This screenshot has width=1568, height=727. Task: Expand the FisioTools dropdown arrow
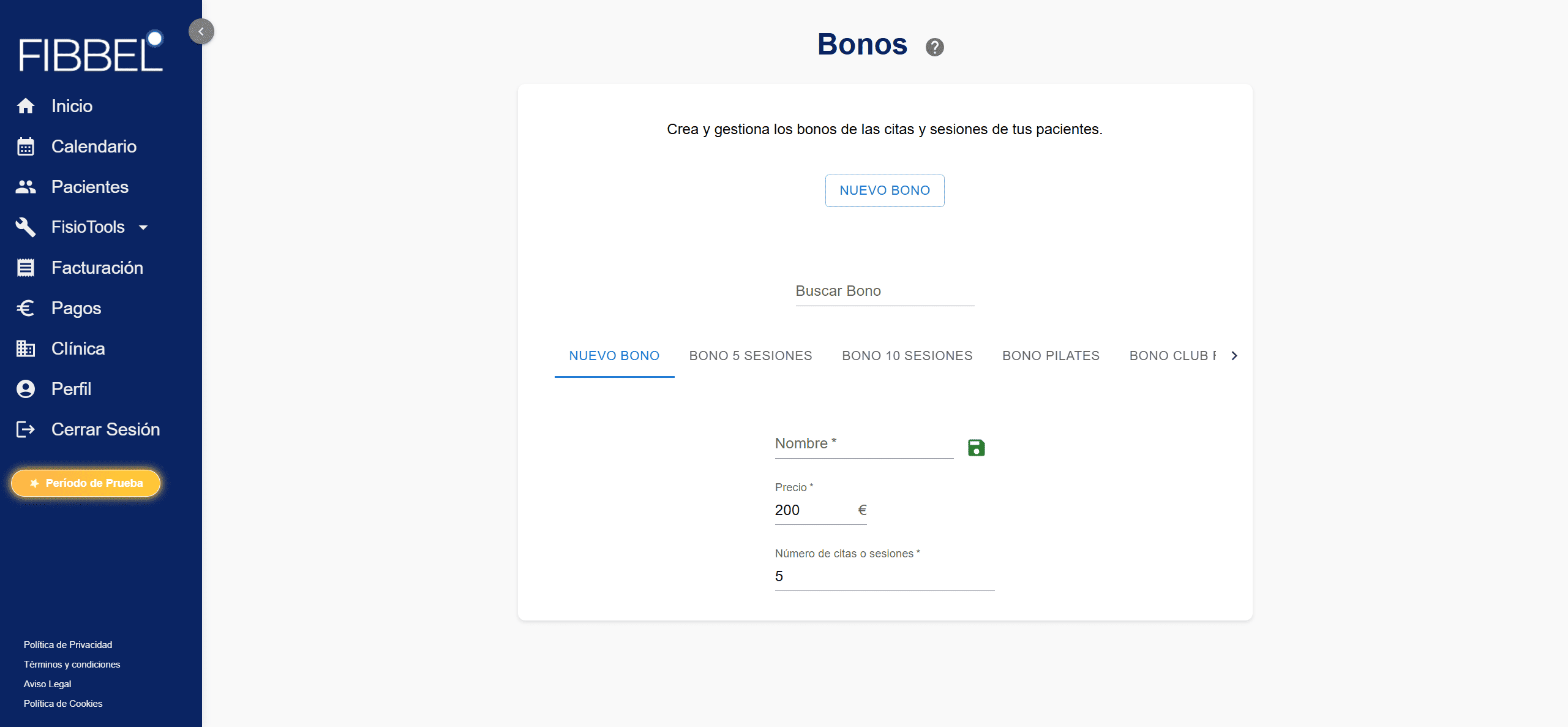click(x=143, y=227)
